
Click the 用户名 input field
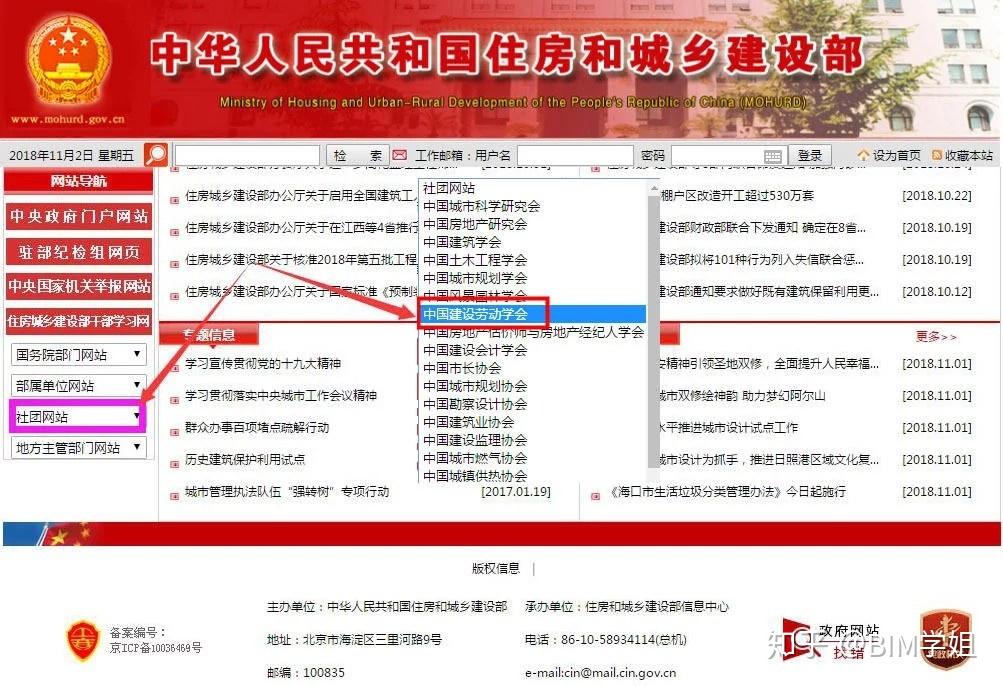[x=575, y=155]
